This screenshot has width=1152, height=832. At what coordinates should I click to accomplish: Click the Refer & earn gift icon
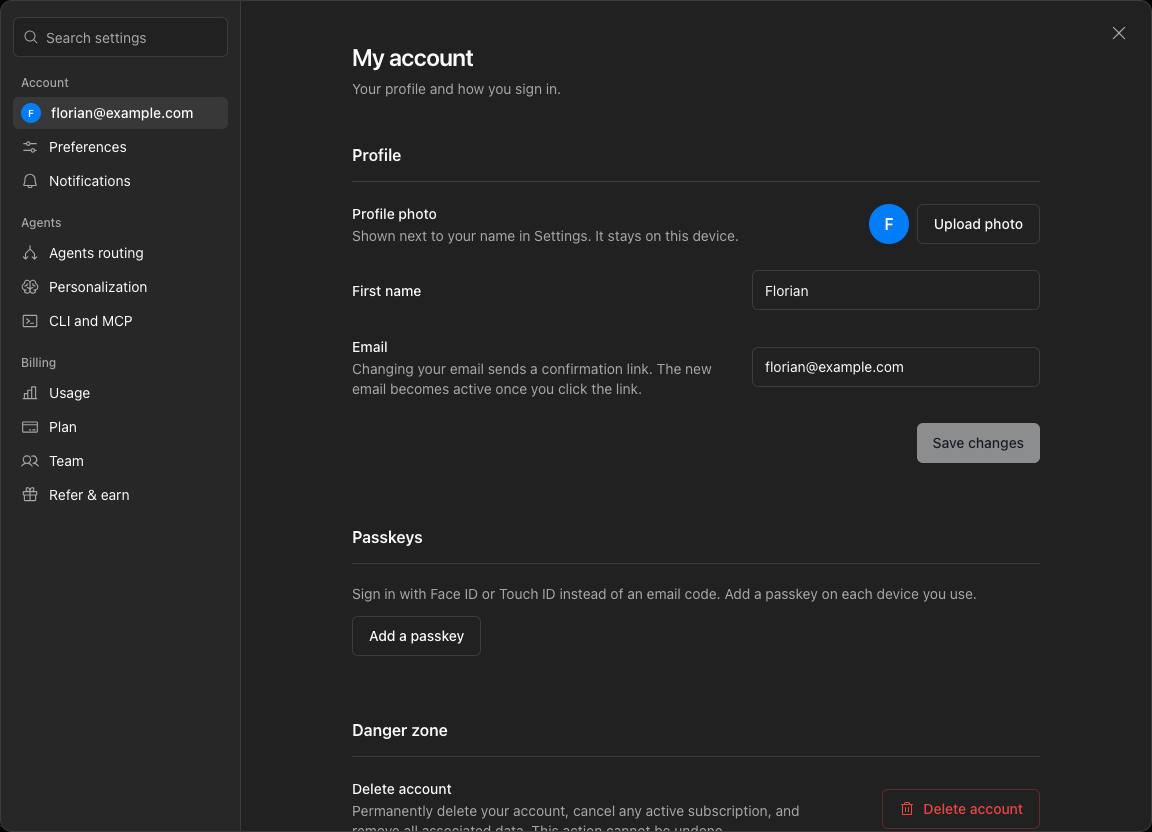(30, 495)
